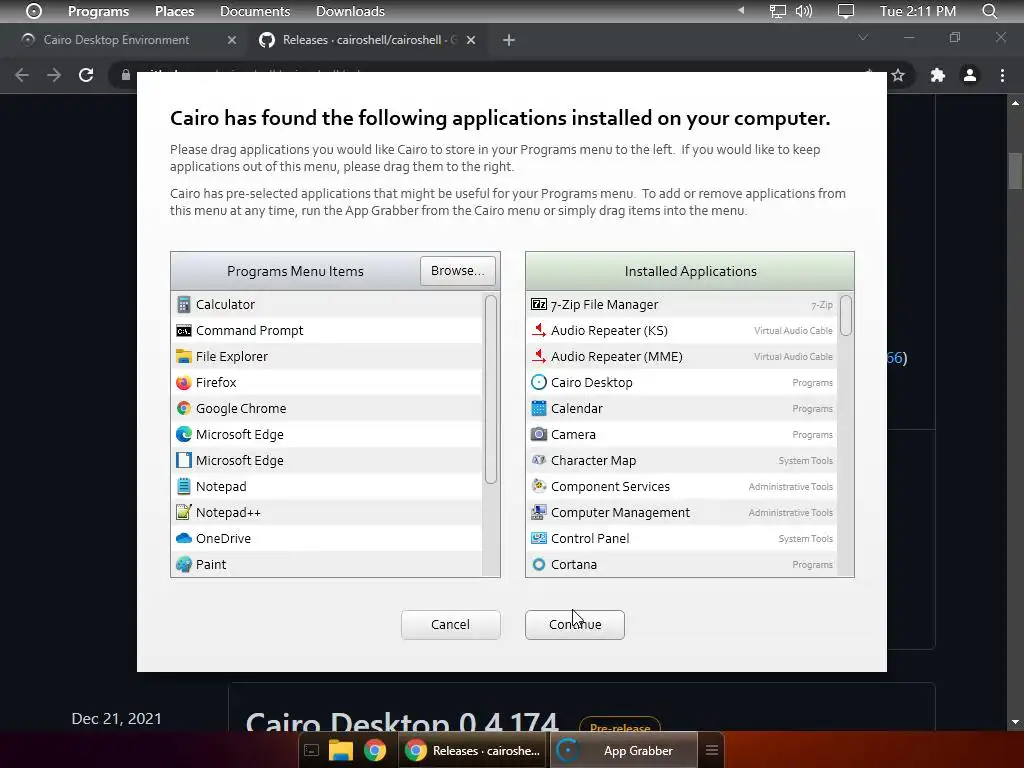This screenshot has width=1024, height=768.
Task: Close the Cairo Desktop Environment tab
Action: click(232, 40)
